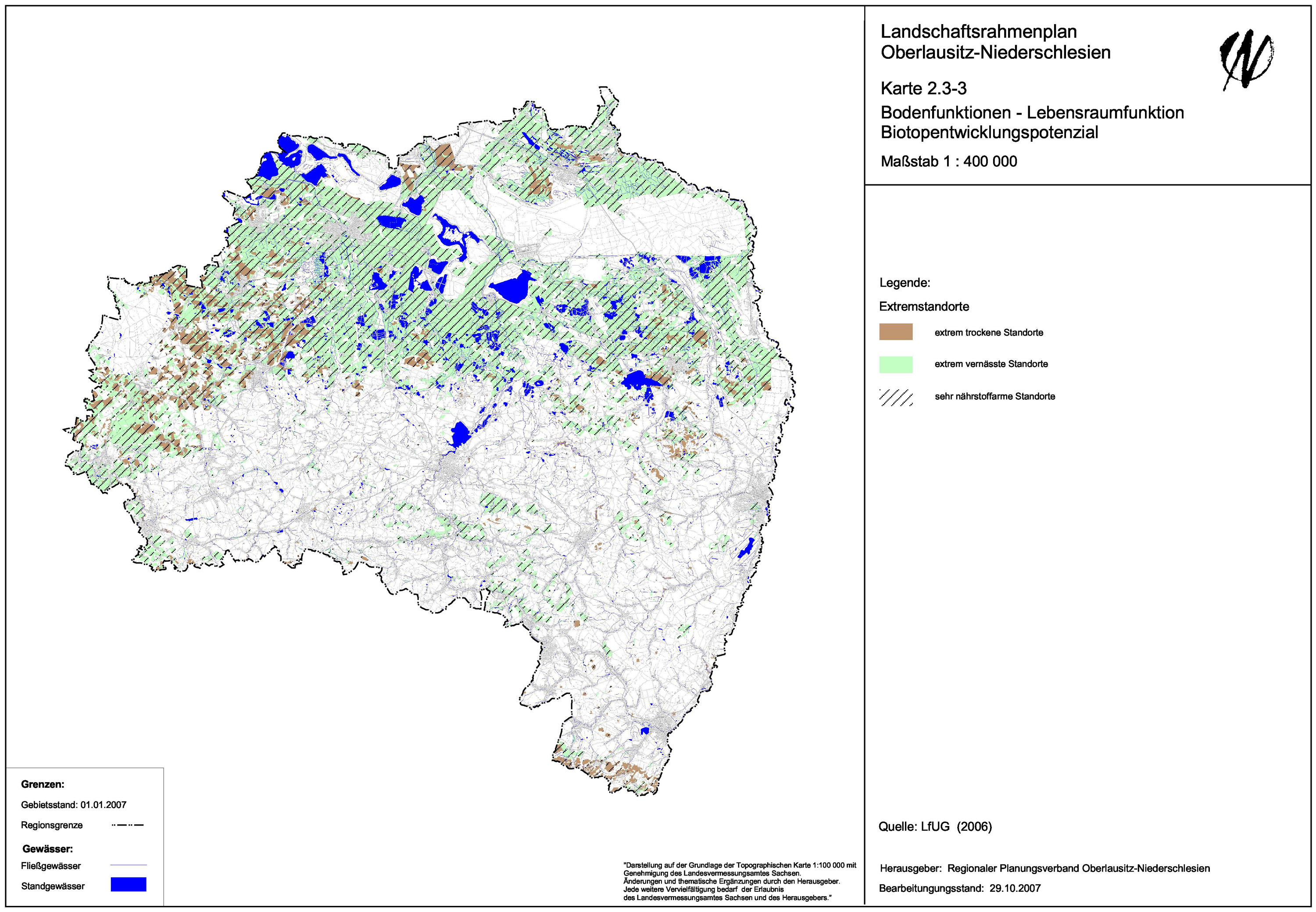The image size is (1316, 912).
Task: Click the Gebietsstand: 01.01.2007 text
Action: click(74, 805)
